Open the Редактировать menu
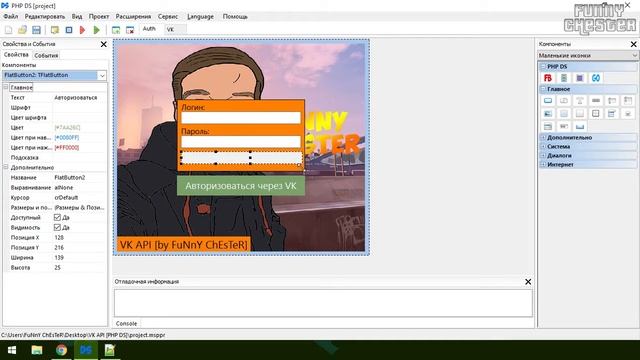The image size is (640, 360). coord(45,16)
